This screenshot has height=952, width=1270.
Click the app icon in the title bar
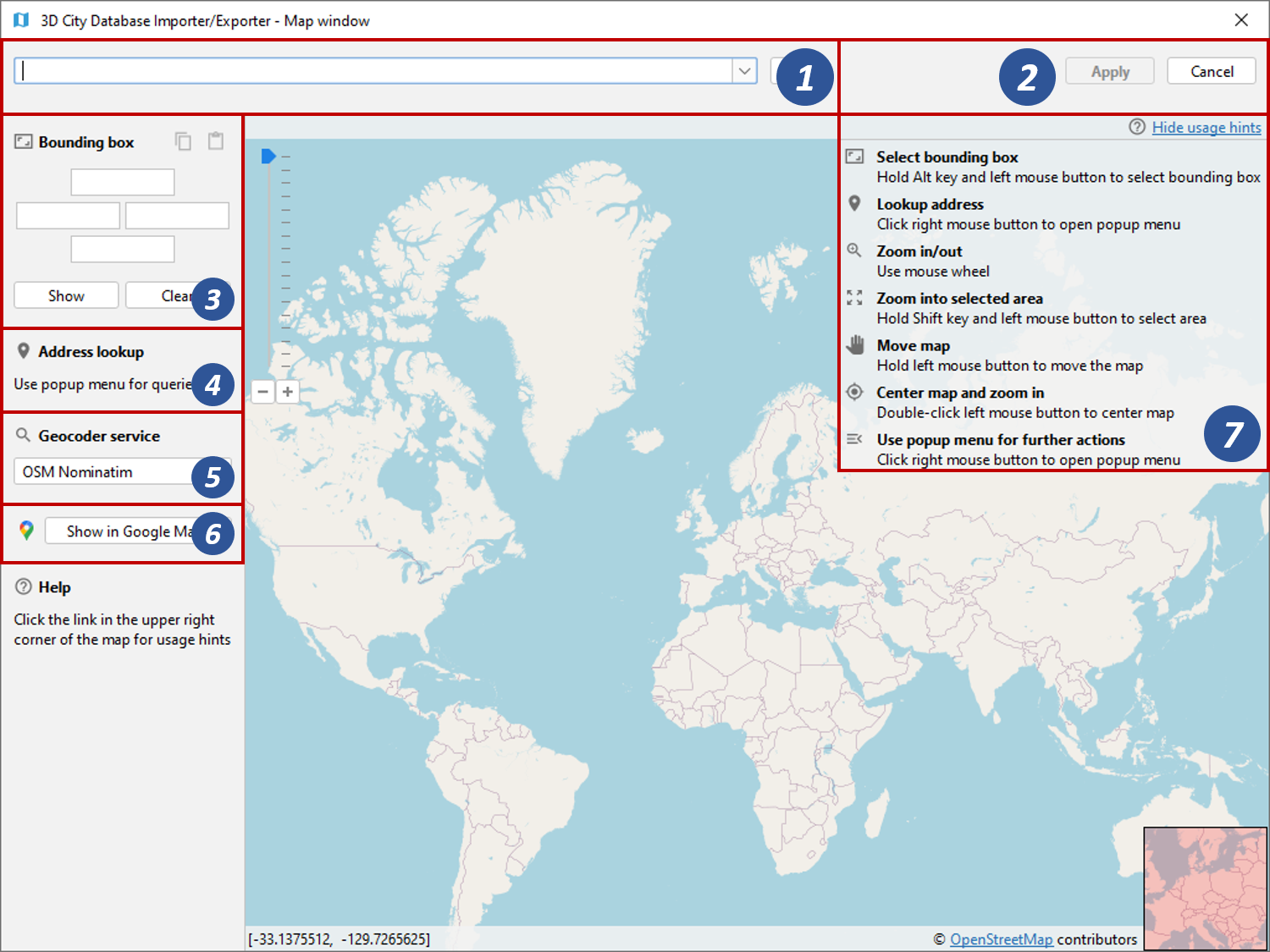[x=21, y=20]
